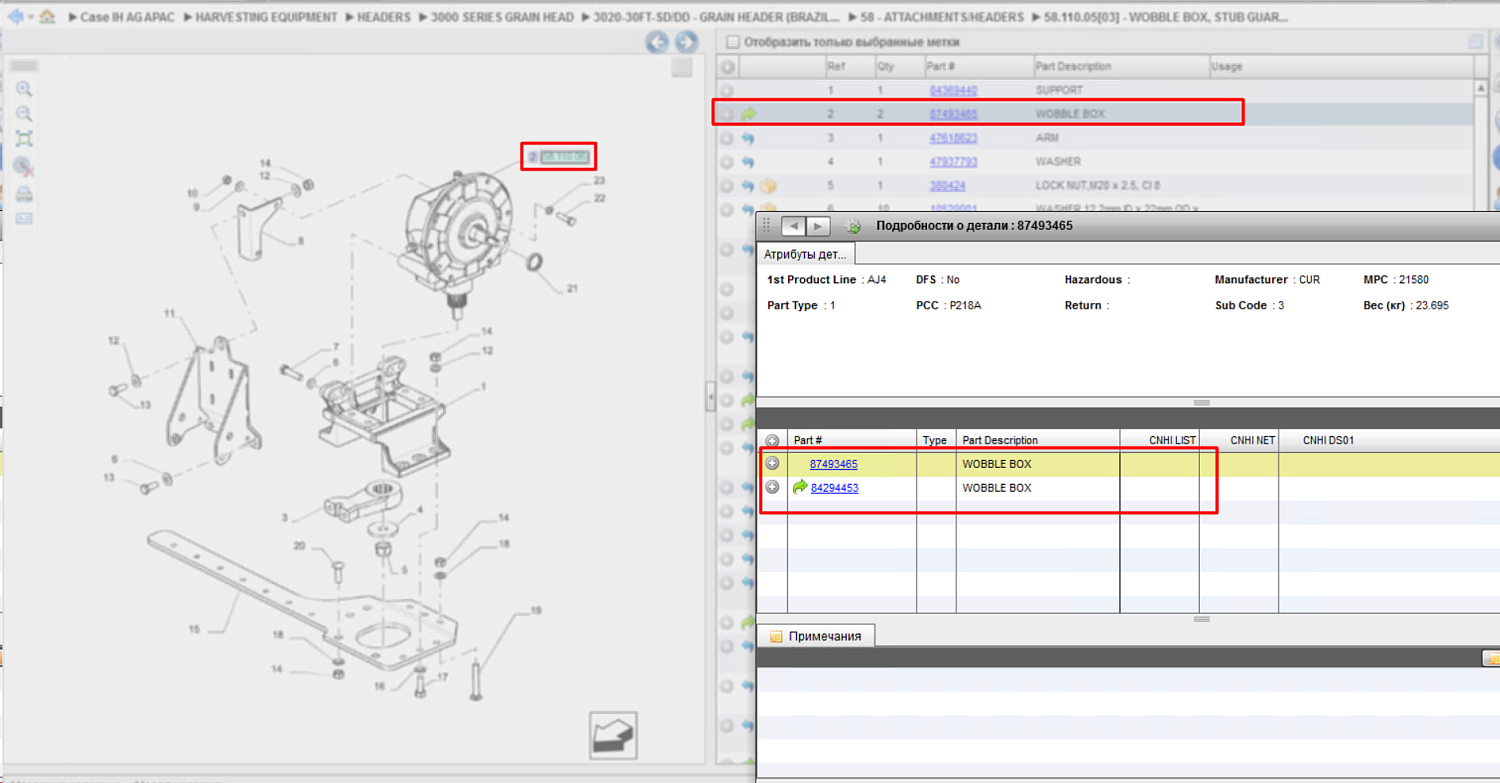
Task: Print the parts diagram
Action: (24, 193)
